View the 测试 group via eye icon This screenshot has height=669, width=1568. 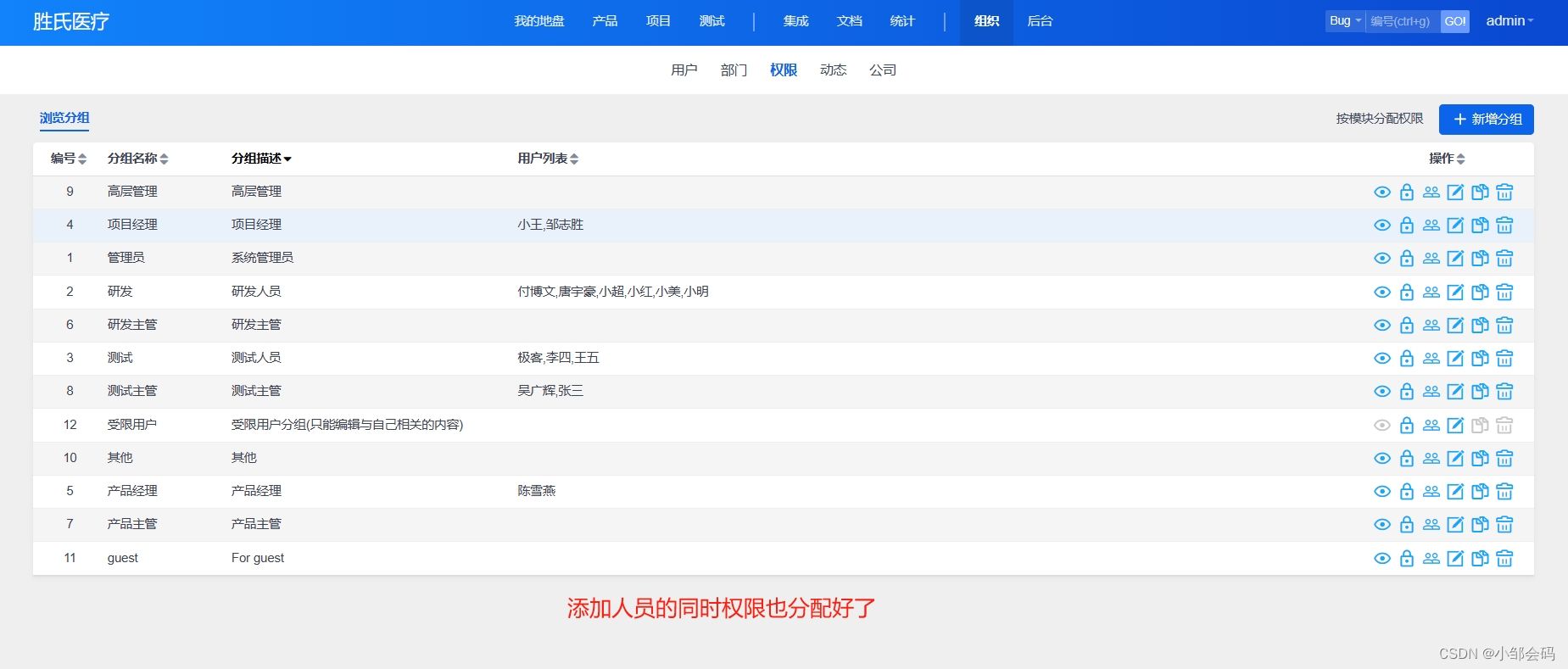pos(1382,359)
